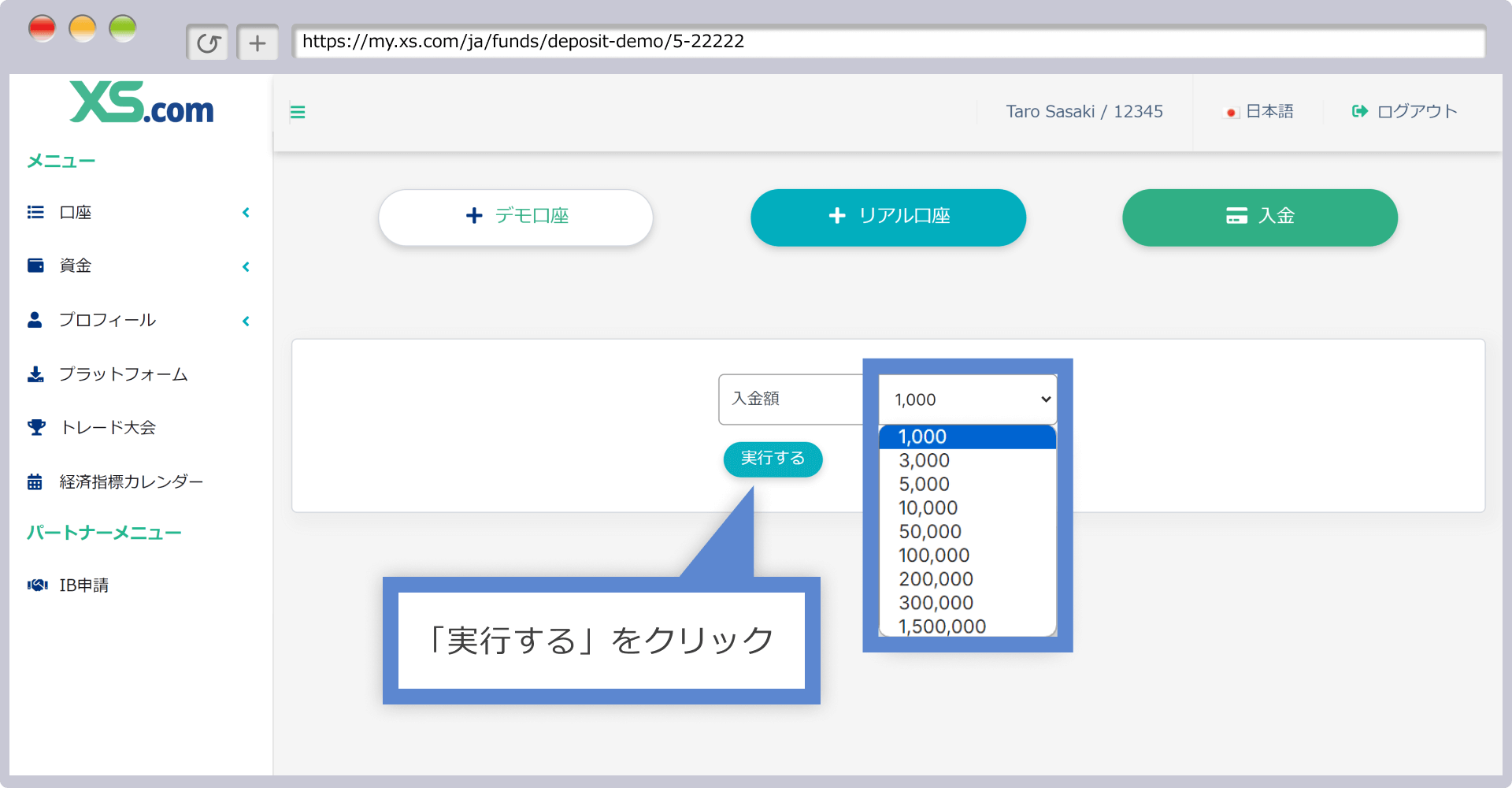Switch language via 日本語
This screenshot has width=1512, height=788.
click(x=1269, y=111)
